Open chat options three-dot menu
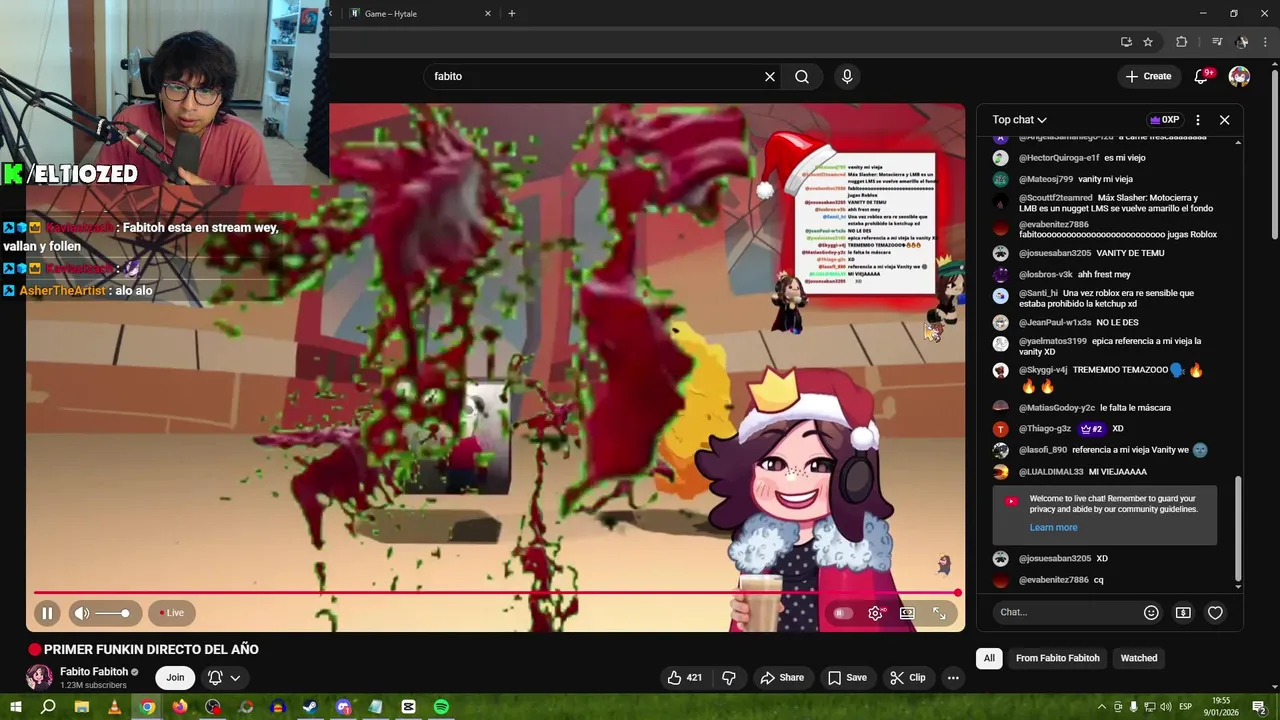This screenshot has width=1280, height=720. [x=1198, y=120]
